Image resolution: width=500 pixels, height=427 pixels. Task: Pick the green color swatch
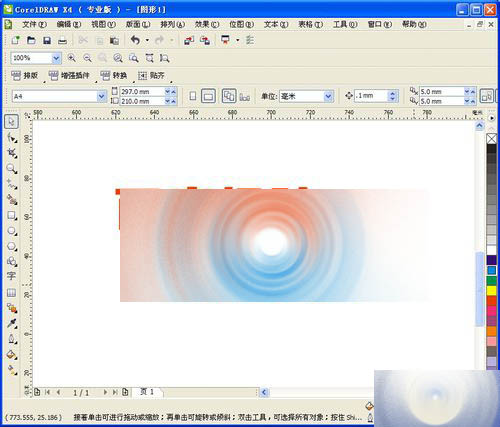pyautogui.click(x=491, y=281)
